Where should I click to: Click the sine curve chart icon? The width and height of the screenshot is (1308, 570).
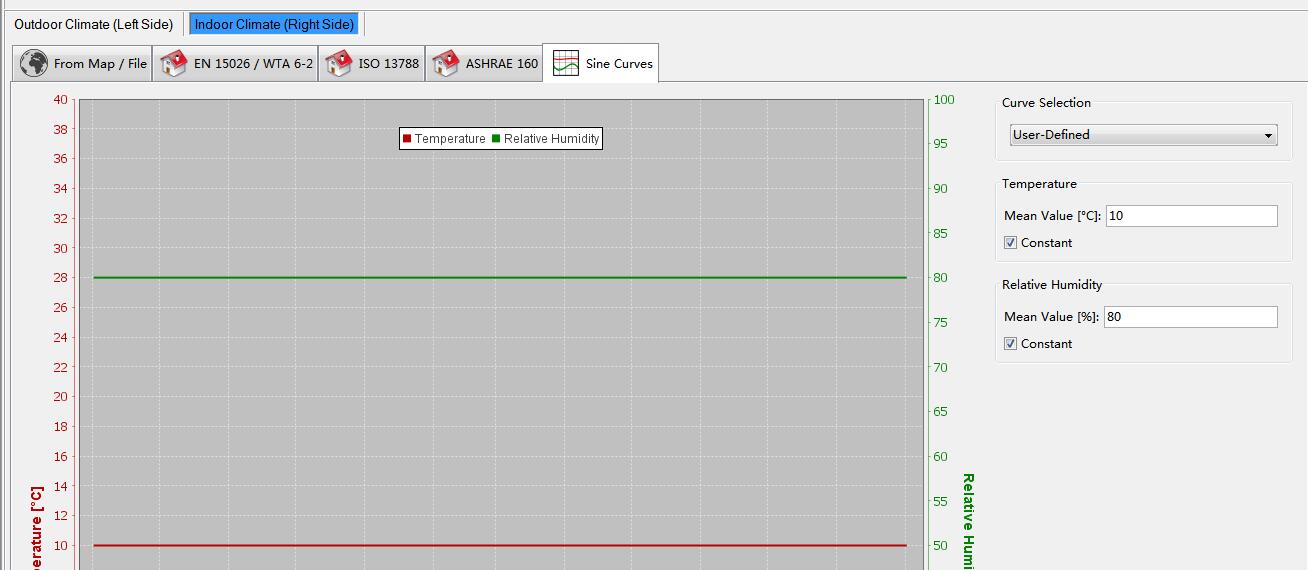[566, 63]
